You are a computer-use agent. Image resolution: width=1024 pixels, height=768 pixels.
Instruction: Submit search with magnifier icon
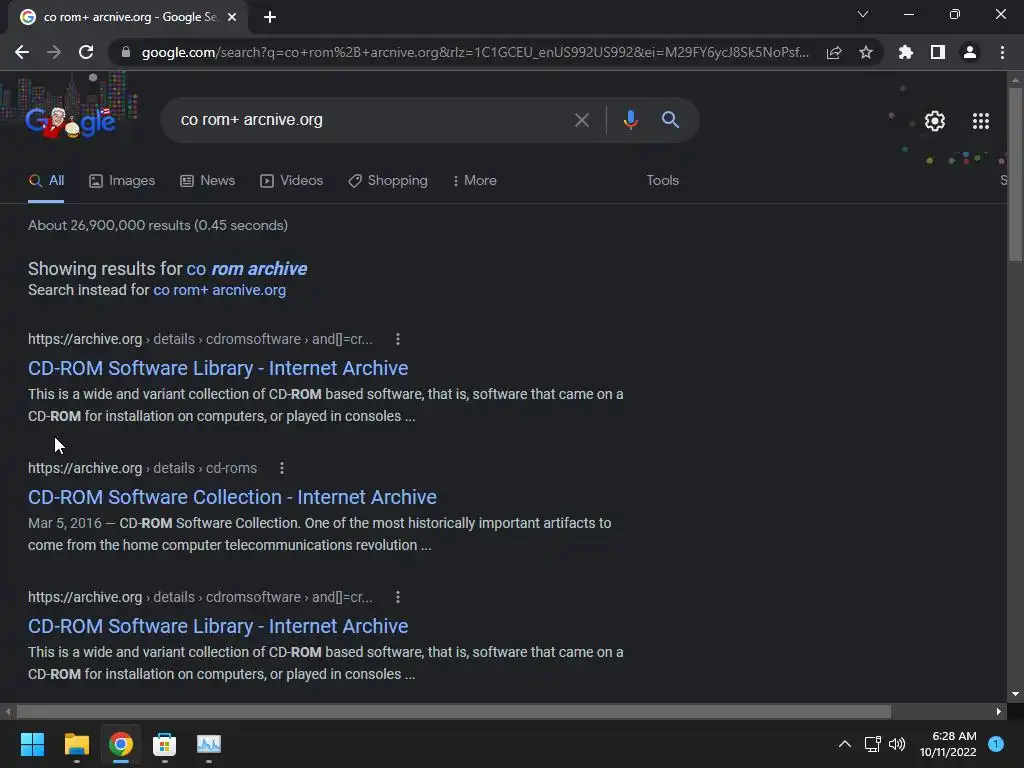click(x=670, y=120)
